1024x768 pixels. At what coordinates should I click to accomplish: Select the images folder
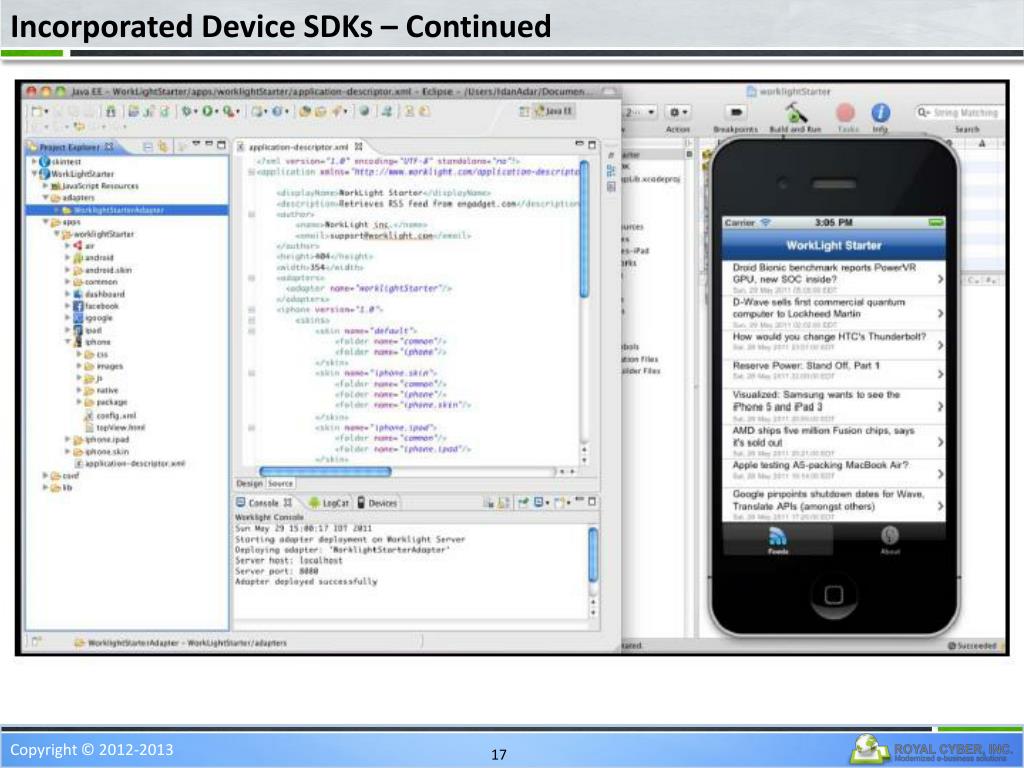click(x=104, y=366)
